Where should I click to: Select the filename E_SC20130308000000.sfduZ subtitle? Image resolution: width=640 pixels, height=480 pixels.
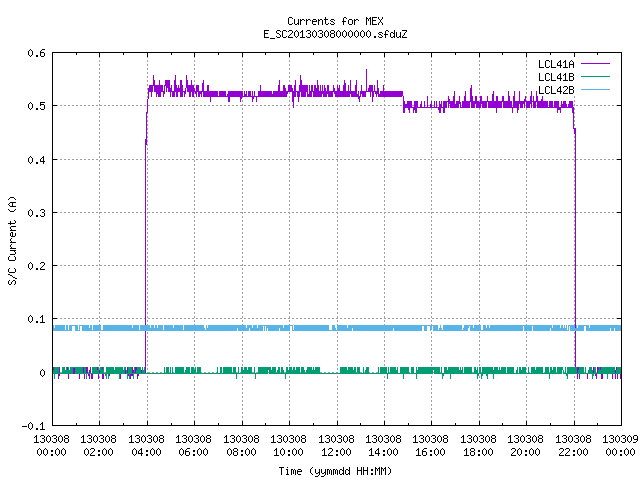[335, 34]
